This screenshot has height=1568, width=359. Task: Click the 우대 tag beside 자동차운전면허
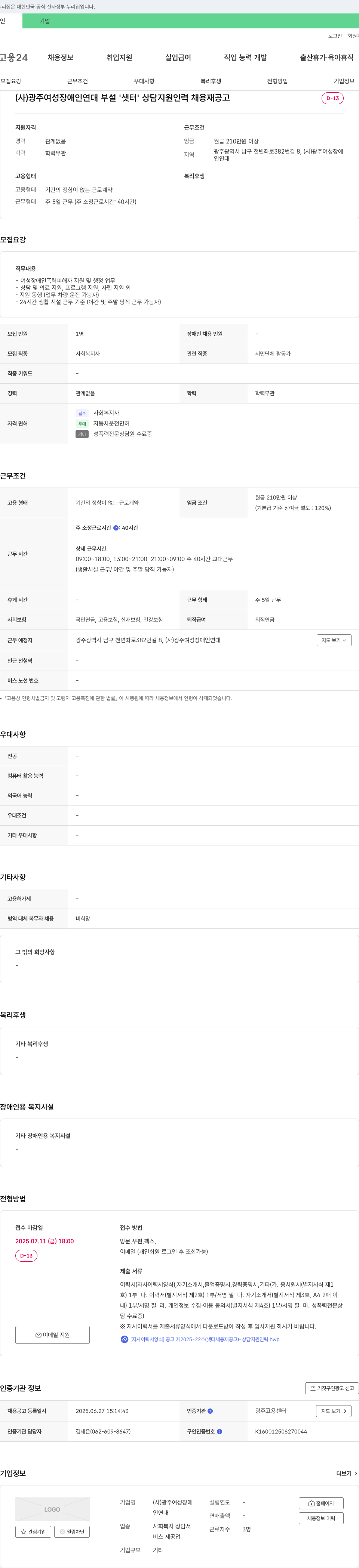pos(82,424)
